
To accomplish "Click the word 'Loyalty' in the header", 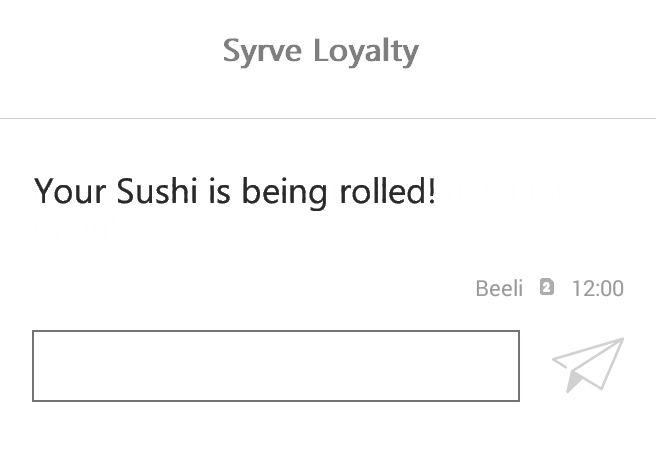I will (x=365, y=51).
